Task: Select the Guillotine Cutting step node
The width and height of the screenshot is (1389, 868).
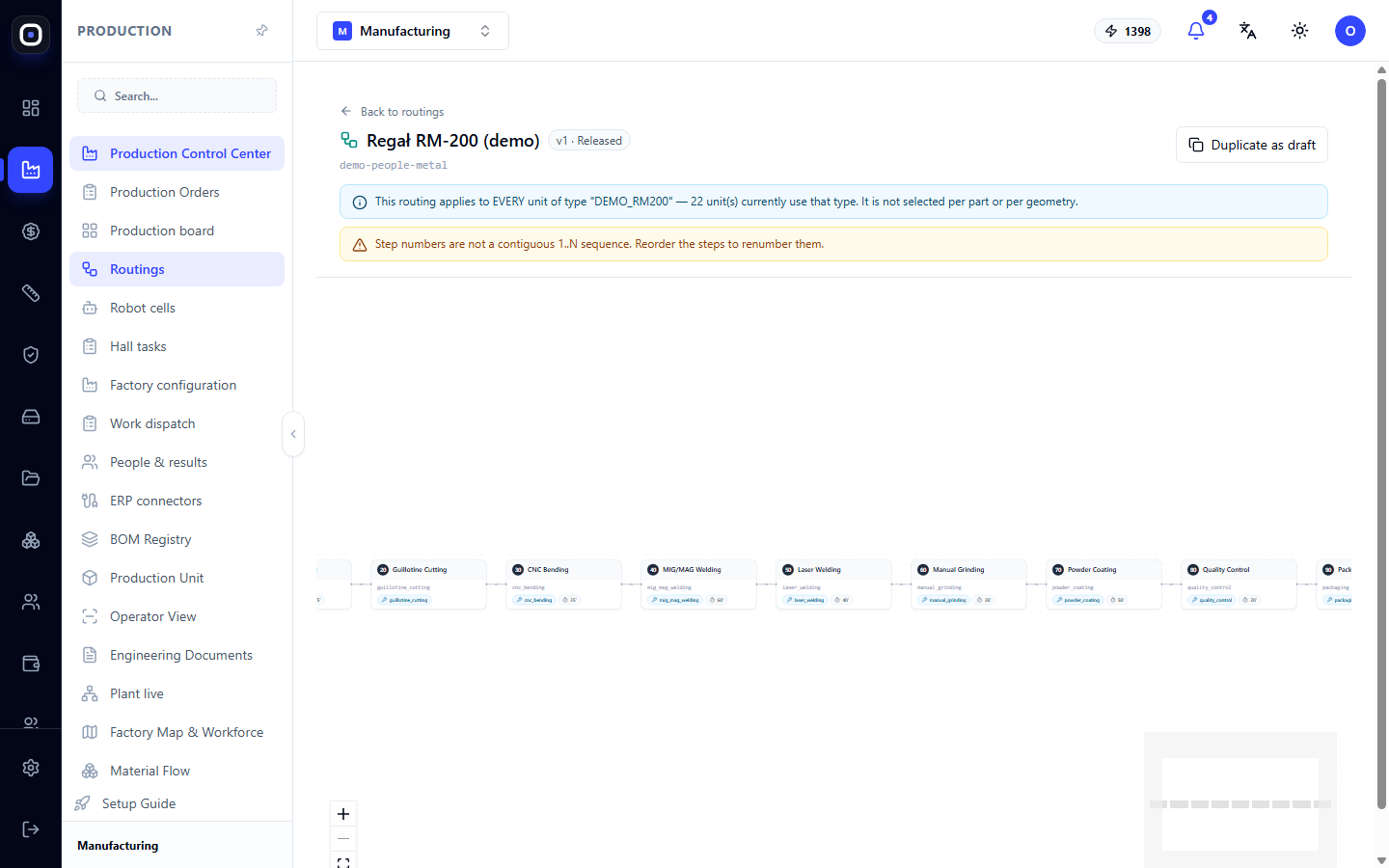Action: pos(429,584)
